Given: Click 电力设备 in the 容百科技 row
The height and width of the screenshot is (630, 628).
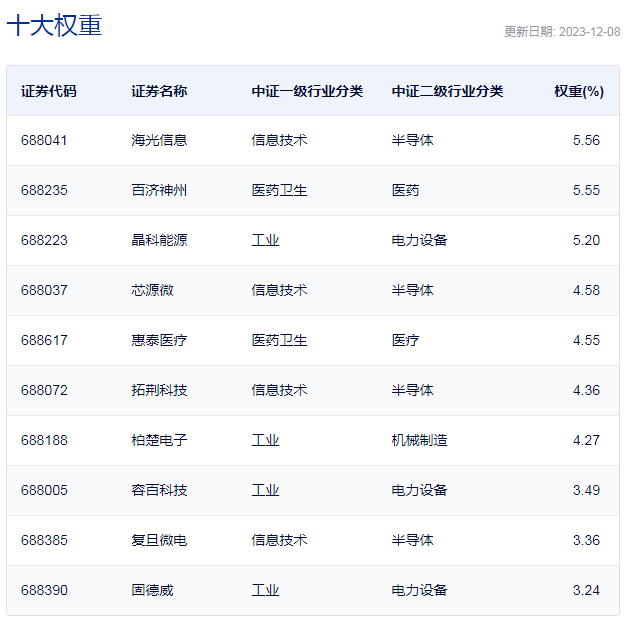Looking at the screenshot, I should (419, 490).
